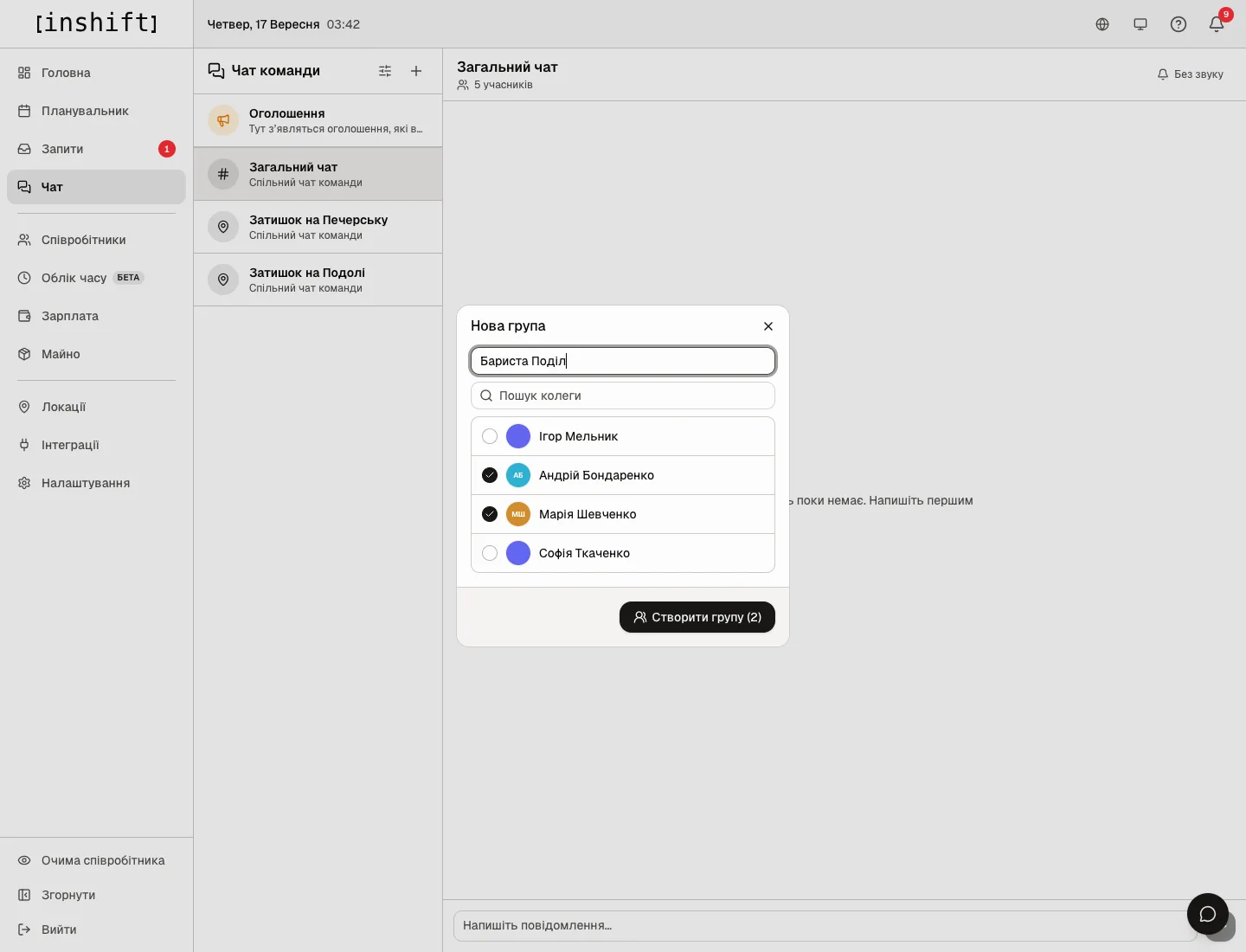The height and width of the screenshot is (952, 1246).
Task: Click the Чат sidebar item
Action: [96, 187]
